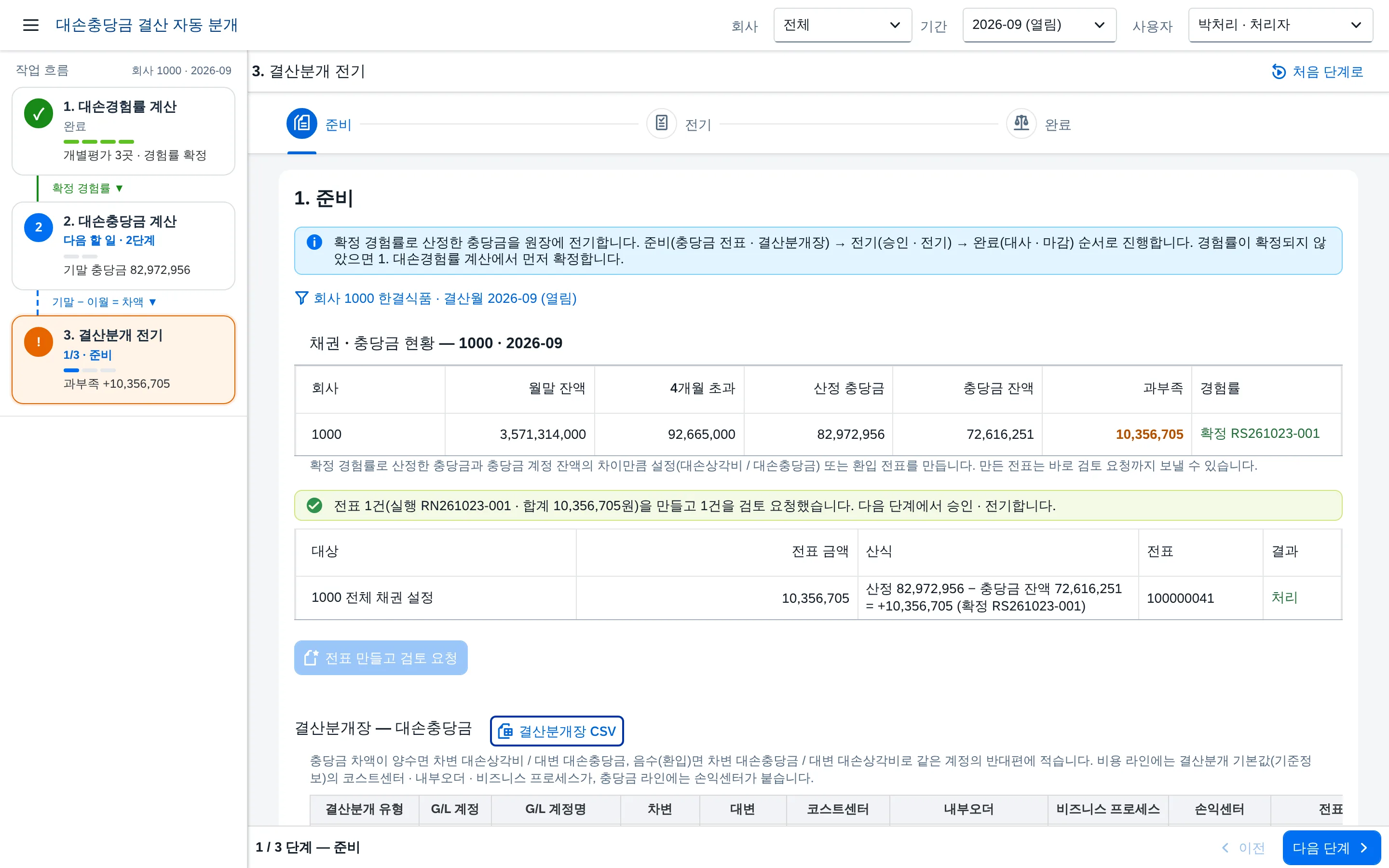Click the 대손충당금 결산 자동 분개 app title
1389x868 pixels.
146,25
